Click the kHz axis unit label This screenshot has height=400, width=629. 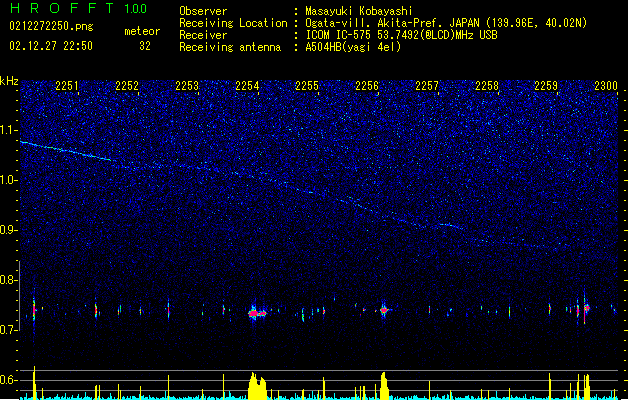tap(9, 81)
